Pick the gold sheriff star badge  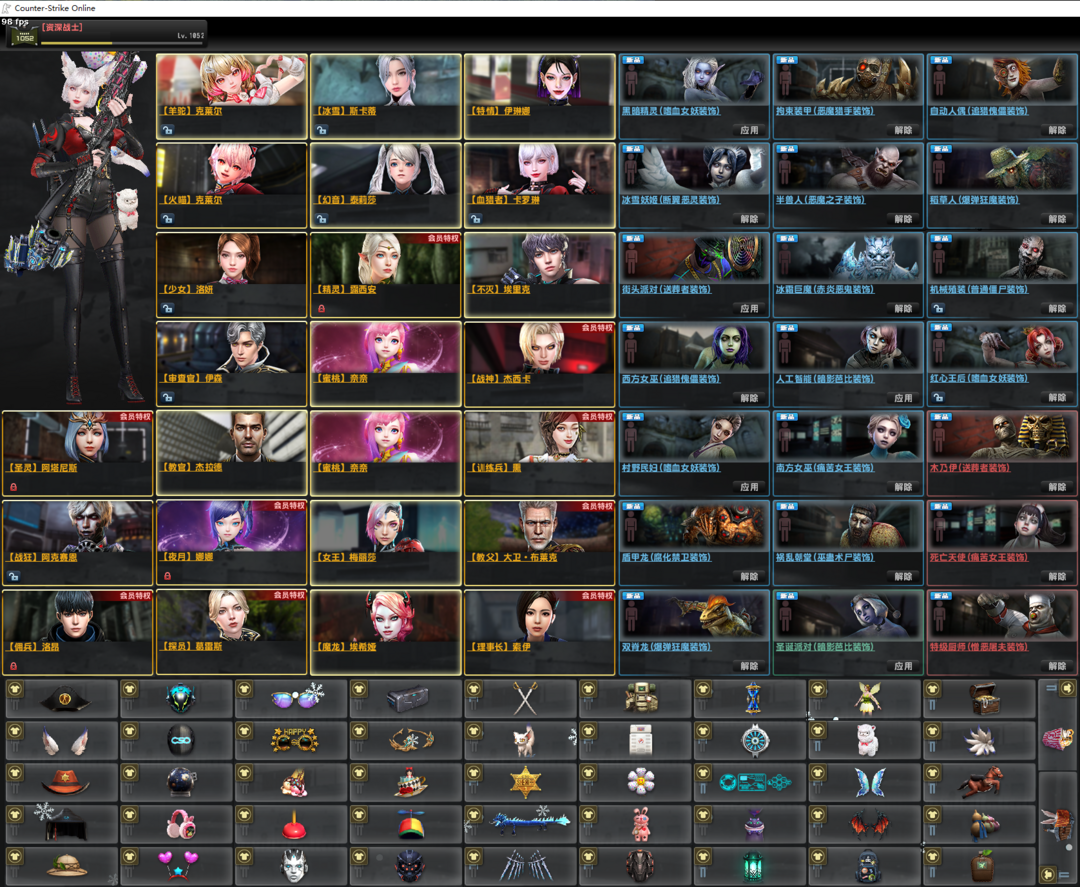click(x=526, y=782)
